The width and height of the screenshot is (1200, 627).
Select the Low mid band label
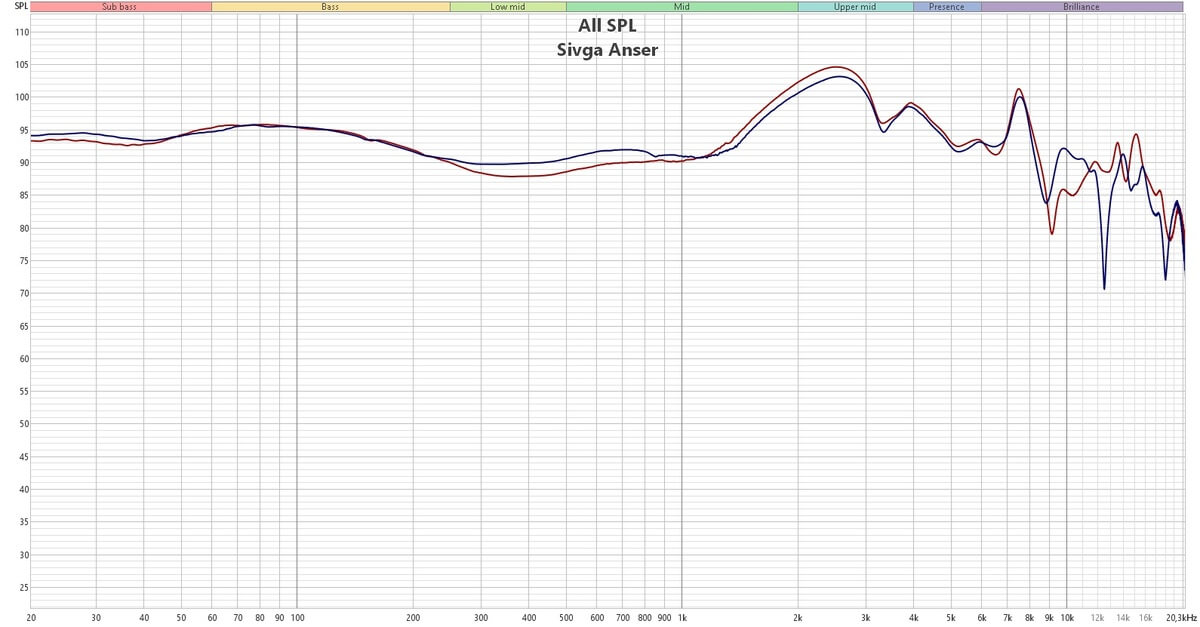click(x=508, y=7)
